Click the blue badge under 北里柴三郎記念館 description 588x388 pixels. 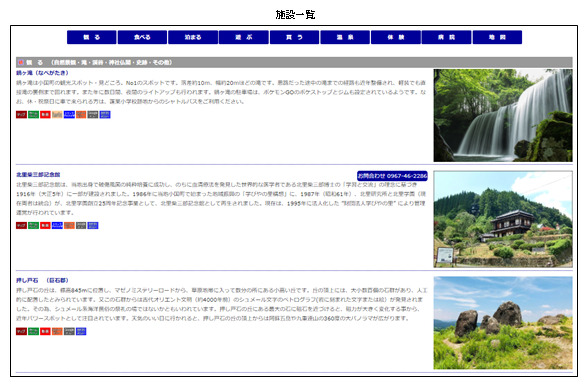(x=57, y=226)
